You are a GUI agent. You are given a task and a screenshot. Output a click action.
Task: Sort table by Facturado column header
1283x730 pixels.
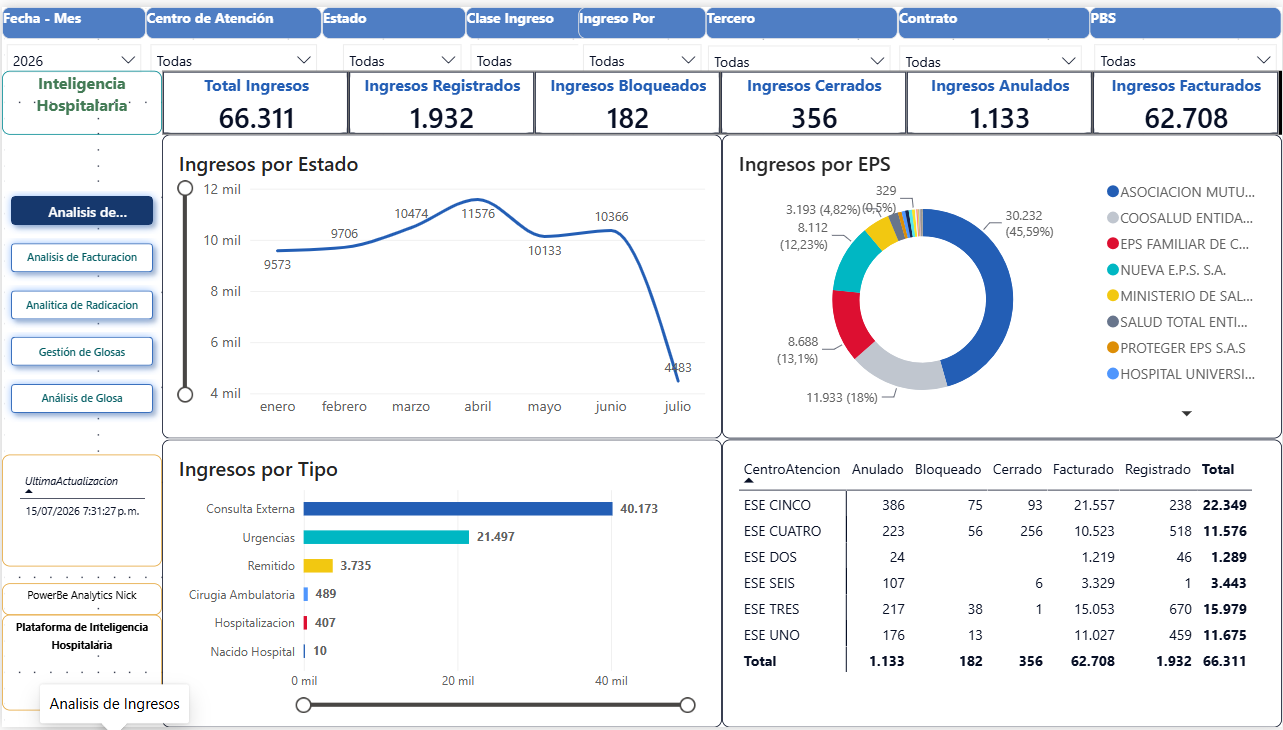point(1083,469)
